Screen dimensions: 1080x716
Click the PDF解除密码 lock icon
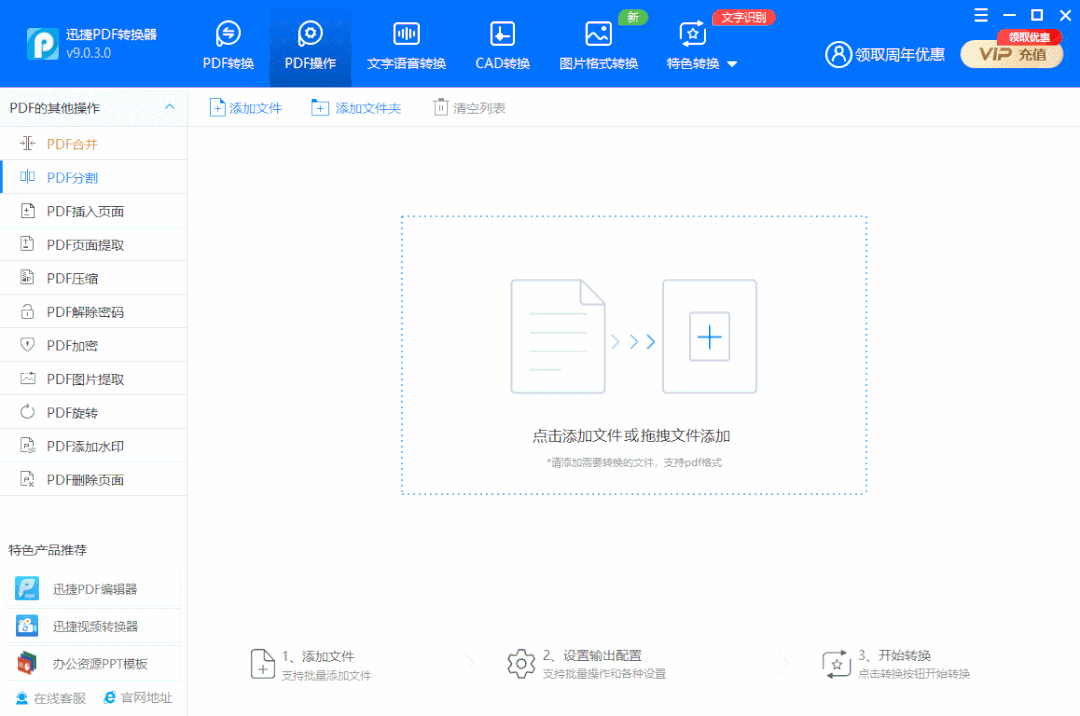28,311
